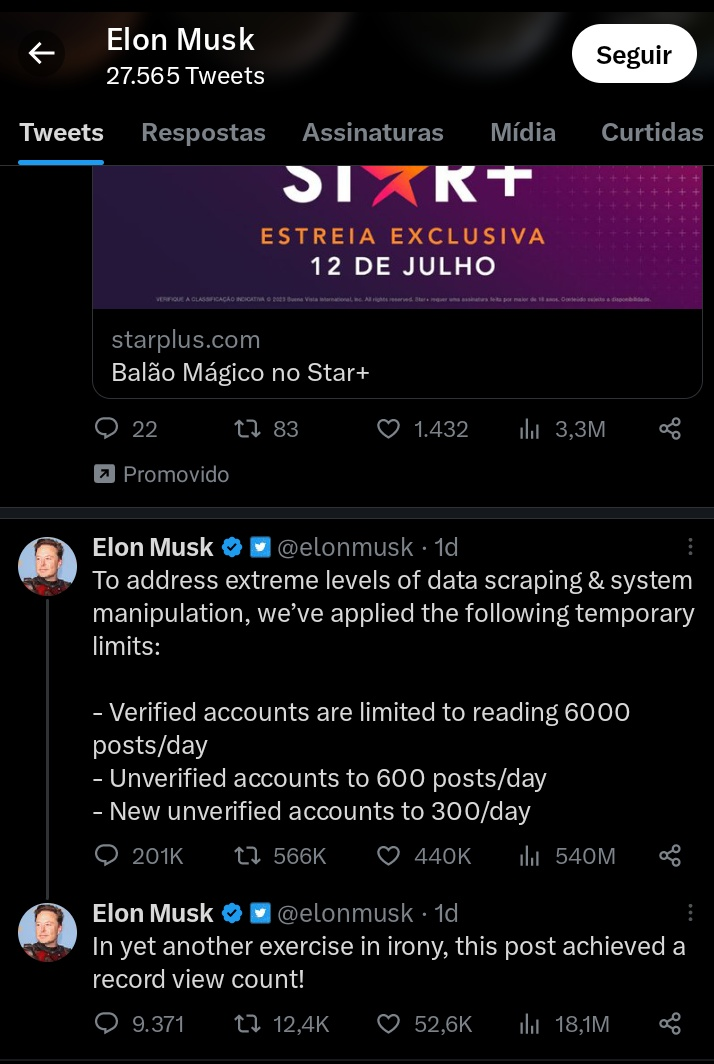Open the Star+ promotional banner image

point(397,237)
